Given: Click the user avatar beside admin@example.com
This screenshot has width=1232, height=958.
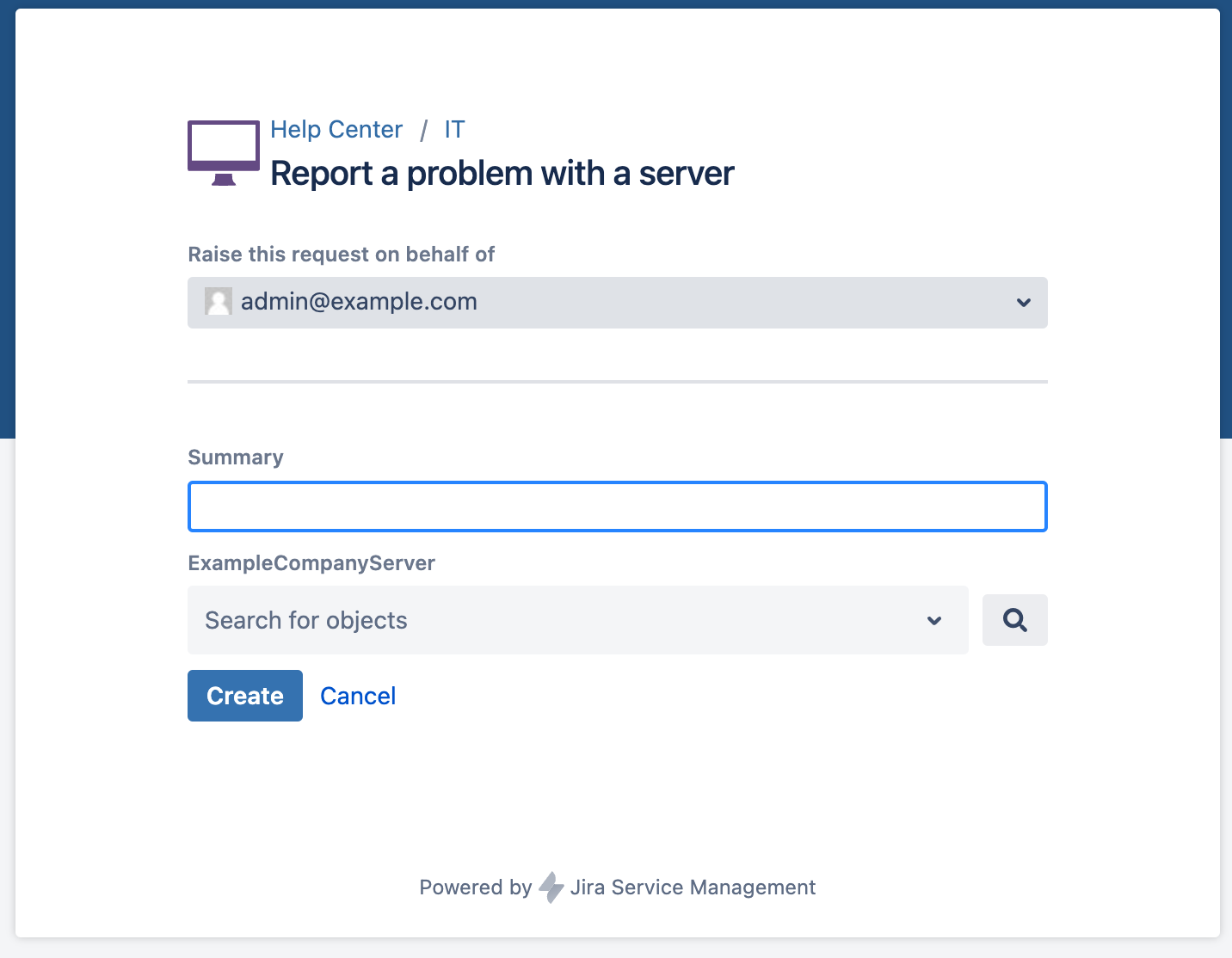Looking at the screenshot, I should [219, 302].
